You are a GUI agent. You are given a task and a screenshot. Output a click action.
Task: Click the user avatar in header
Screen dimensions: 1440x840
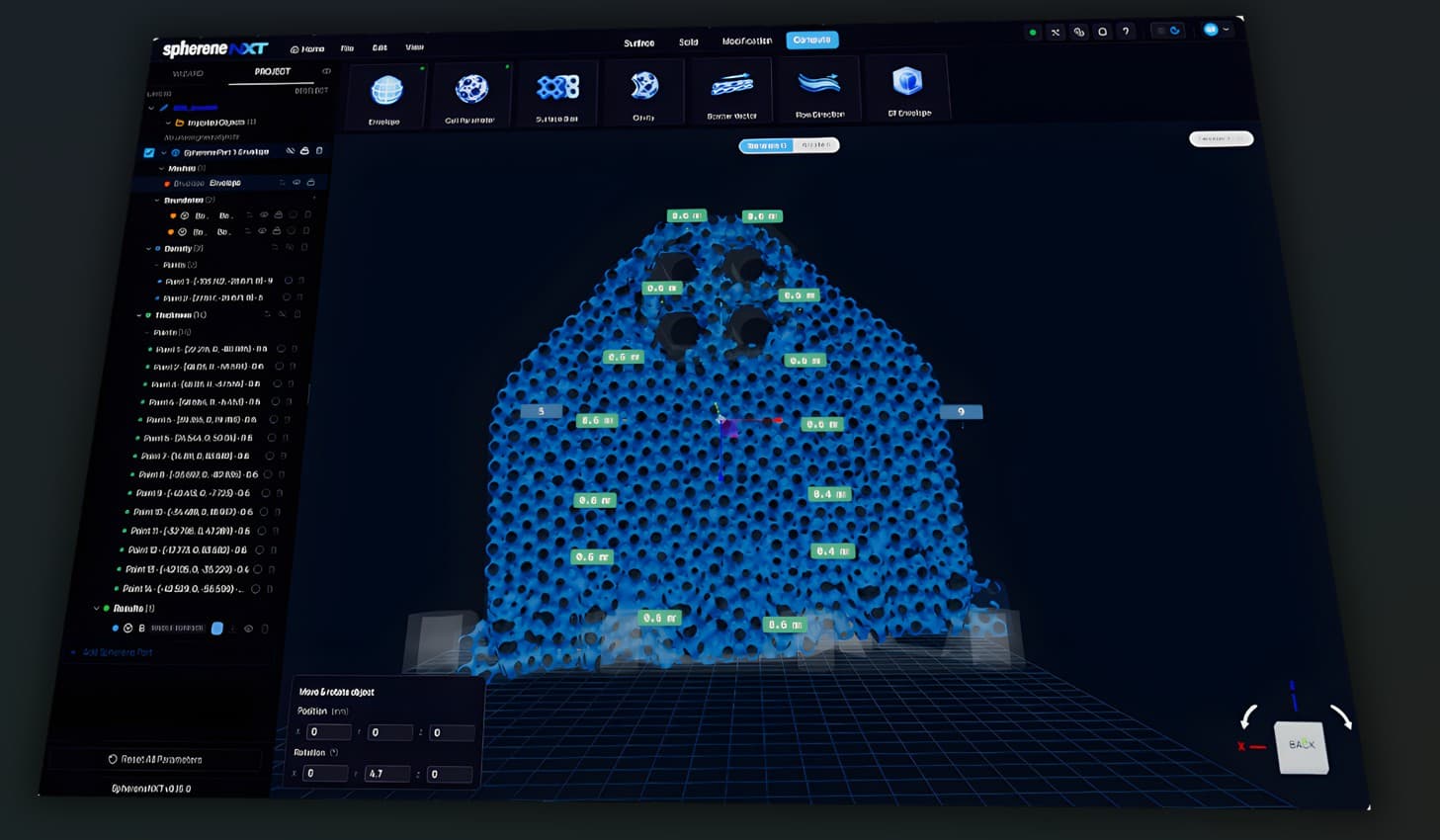[1211, 30]
